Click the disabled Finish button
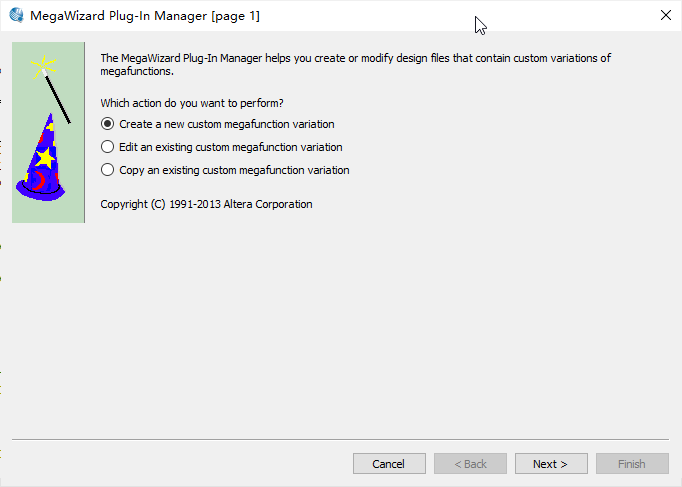 coord(632,464)
